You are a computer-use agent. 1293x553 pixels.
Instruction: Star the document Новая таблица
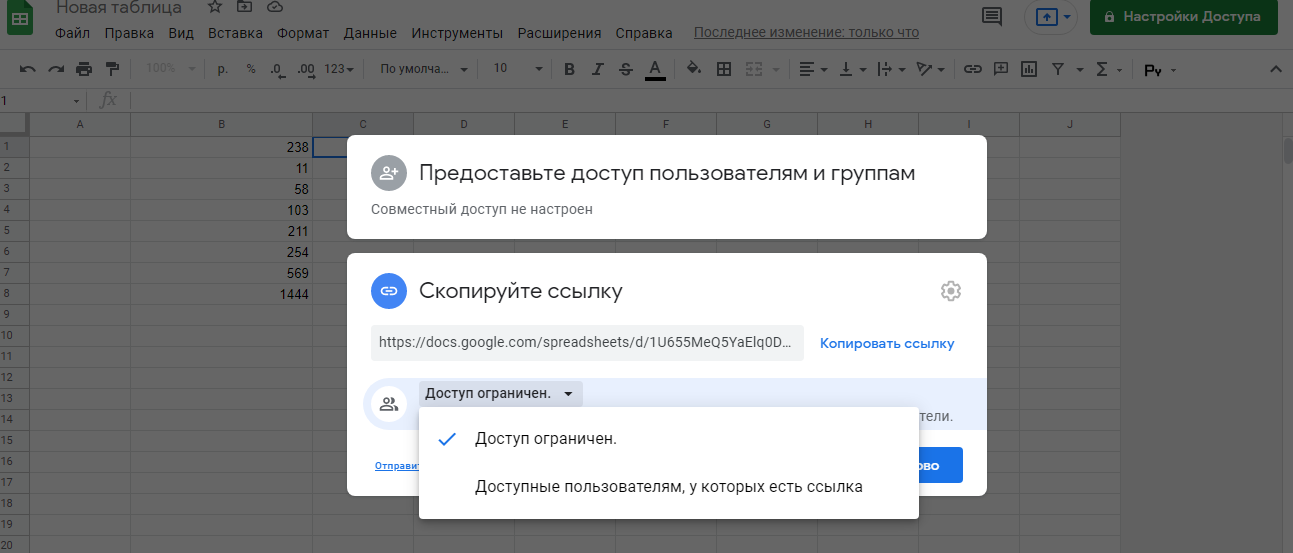coord(214,7)
